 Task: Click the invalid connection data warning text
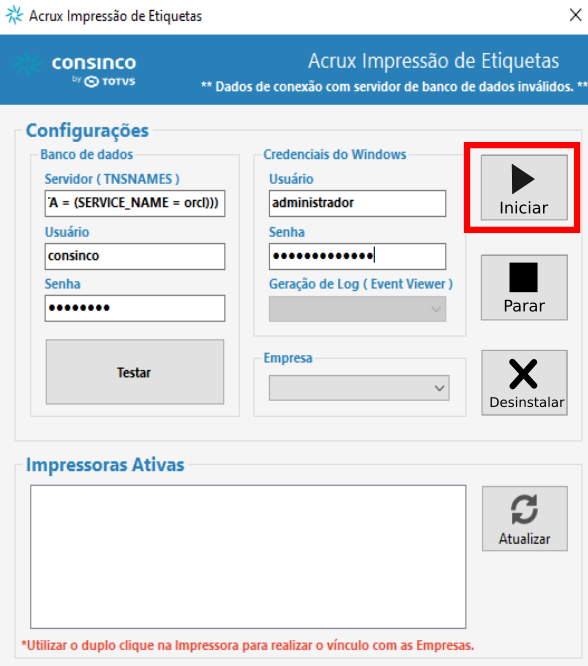click(394, 87)
